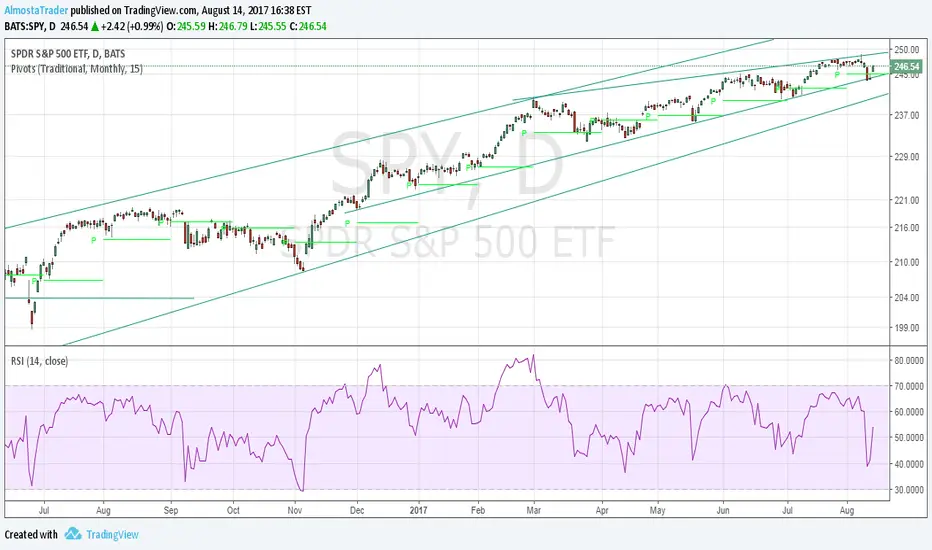Click the 250.00 price axis label
The image size is (932, 550).
click(906, 50)
